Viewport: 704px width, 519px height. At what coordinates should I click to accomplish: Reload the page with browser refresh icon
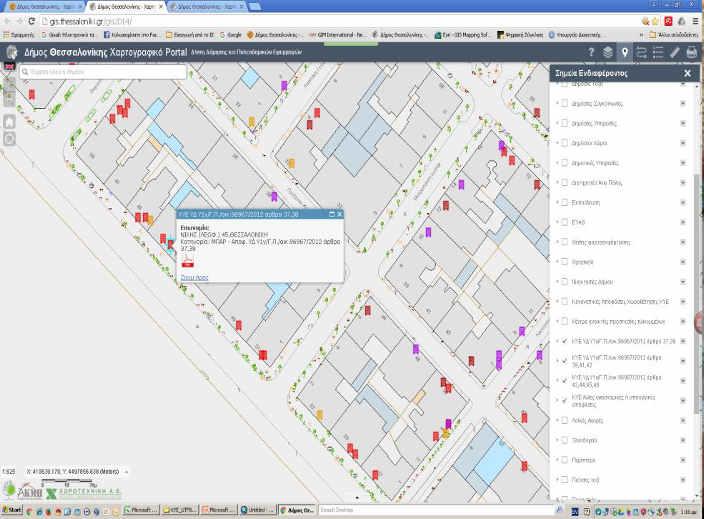[x=31, y=21]
